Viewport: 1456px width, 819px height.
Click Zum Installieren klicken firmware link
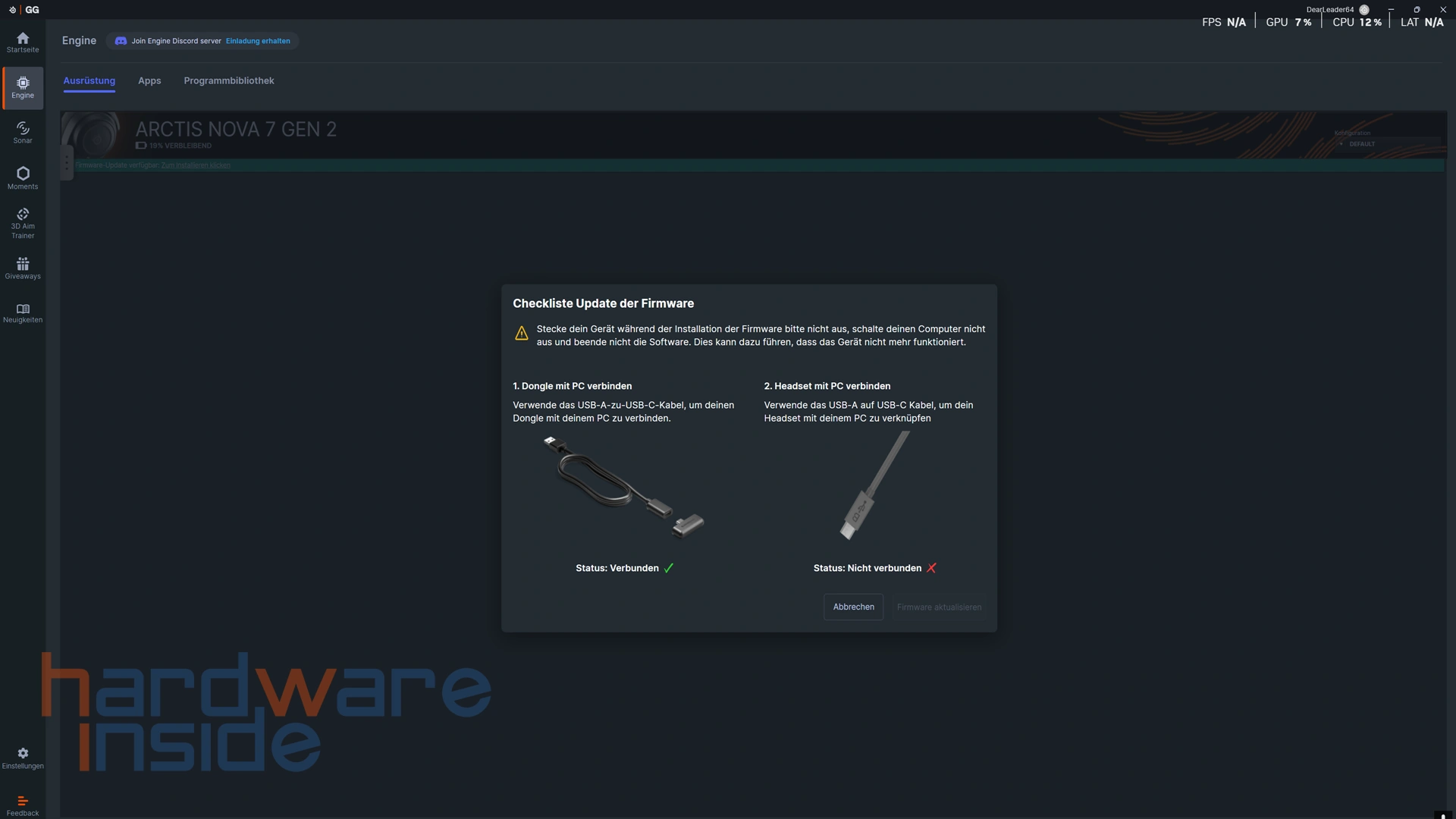pyautogui.click(x=196, y=165)
